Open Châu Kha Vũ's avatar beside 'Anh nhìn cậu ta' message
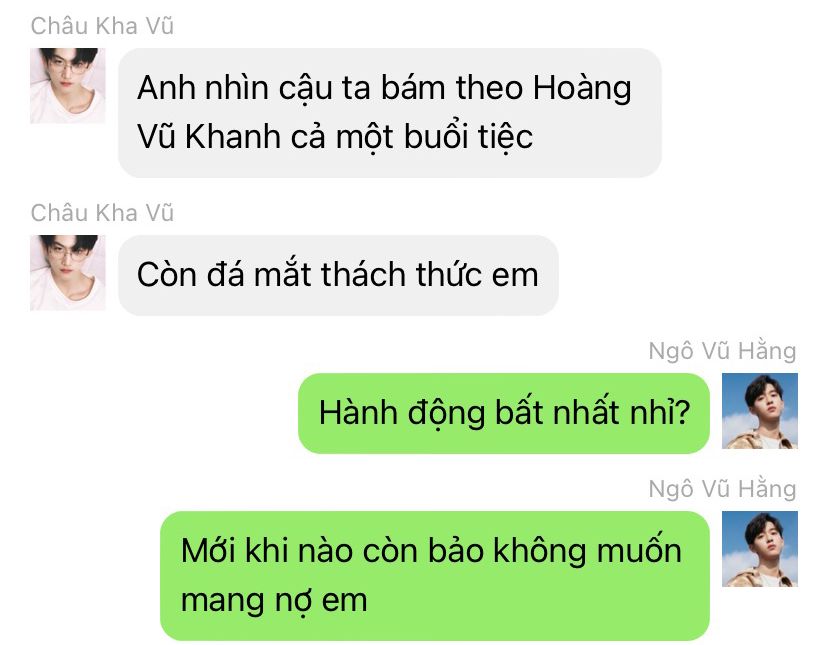 tap(68, 86)
